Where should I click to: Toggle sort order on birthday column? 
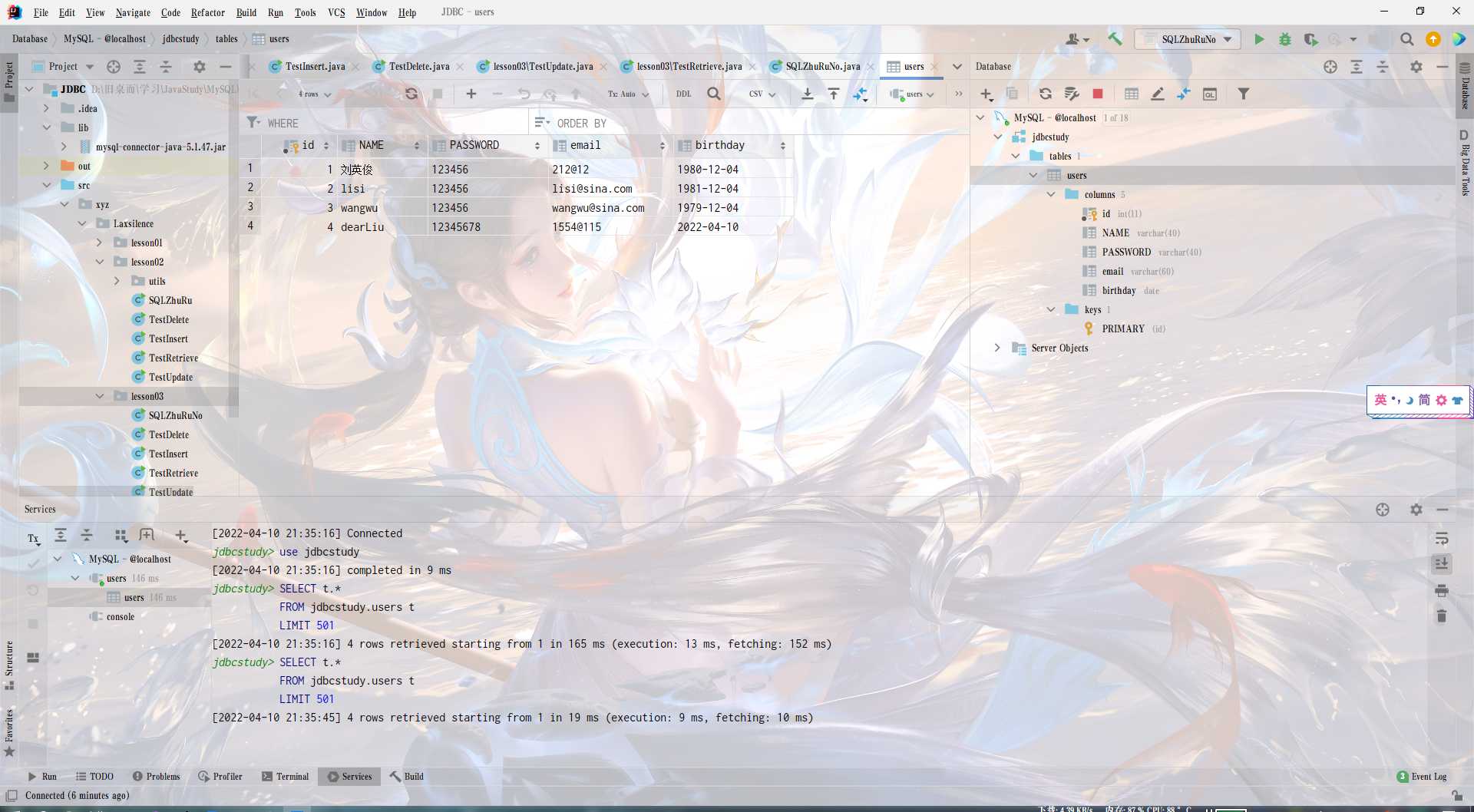(x=782, y=146)
